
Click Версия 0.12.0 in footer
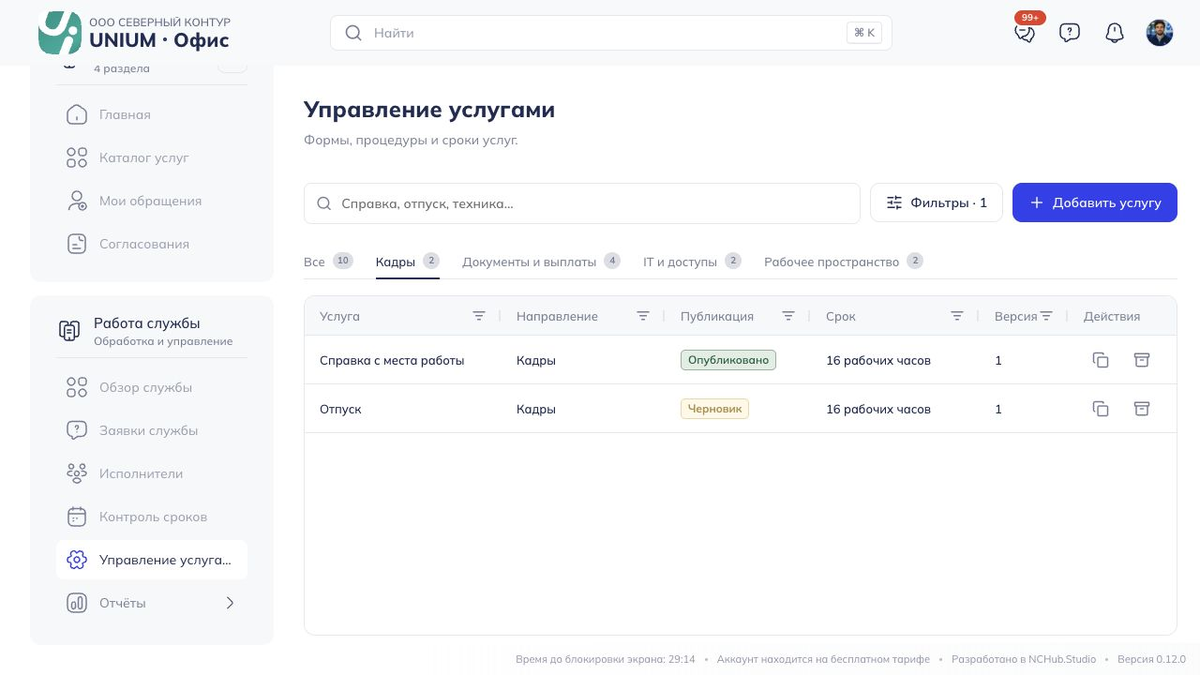1151,659
